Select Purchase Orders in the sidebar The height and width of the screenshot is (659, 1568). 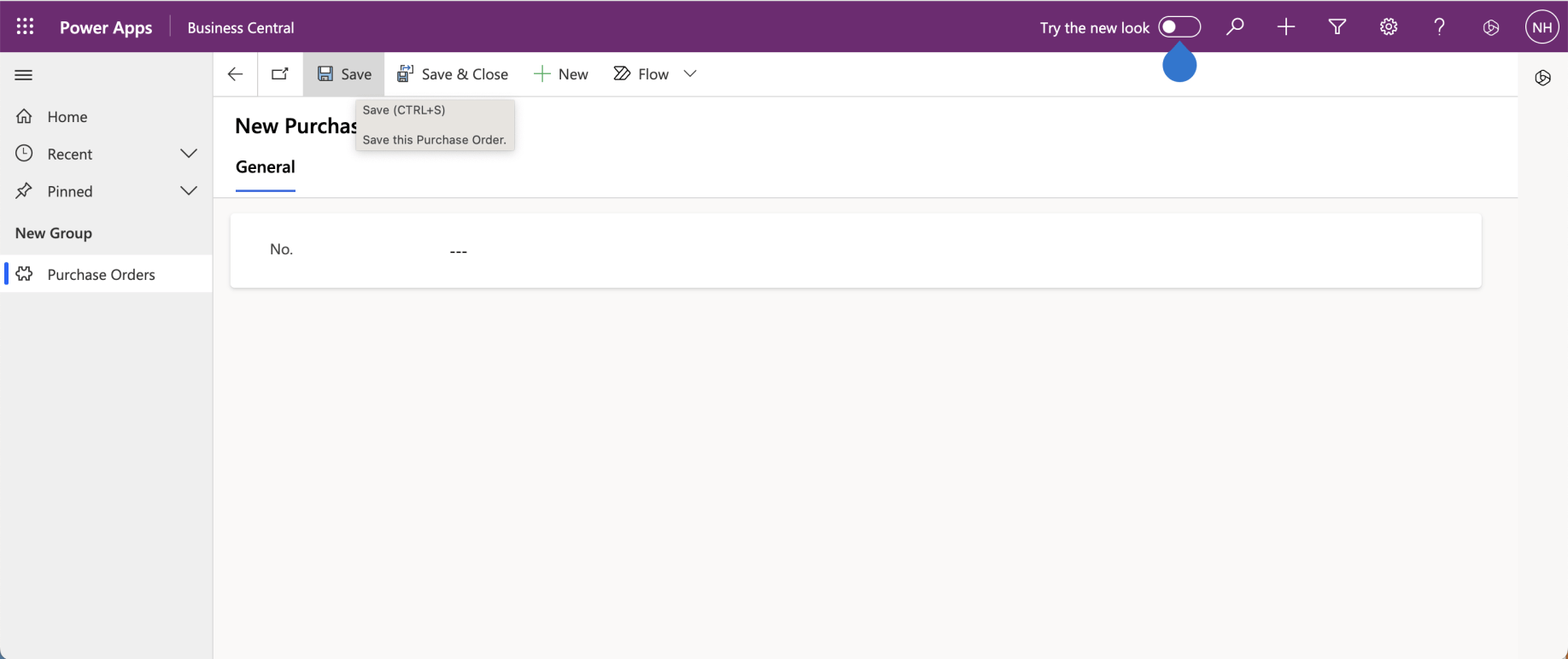106,274
